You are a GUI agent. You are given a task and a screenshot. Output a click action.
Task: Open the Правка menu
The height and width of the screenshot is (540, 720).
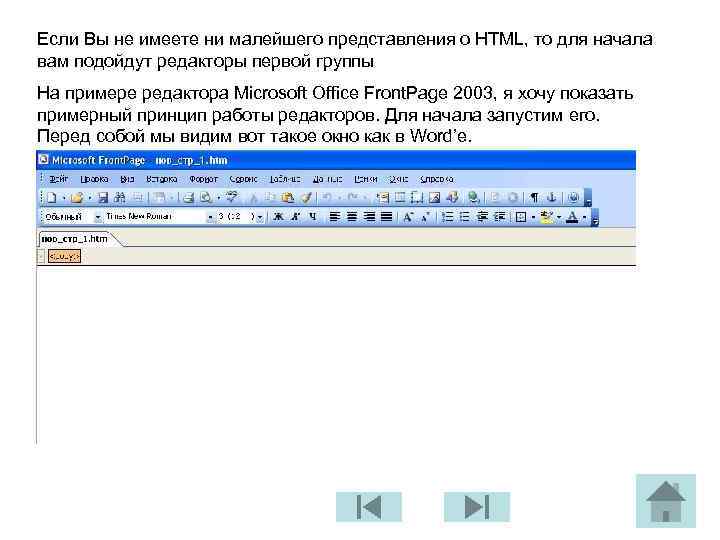click(94, 179)
